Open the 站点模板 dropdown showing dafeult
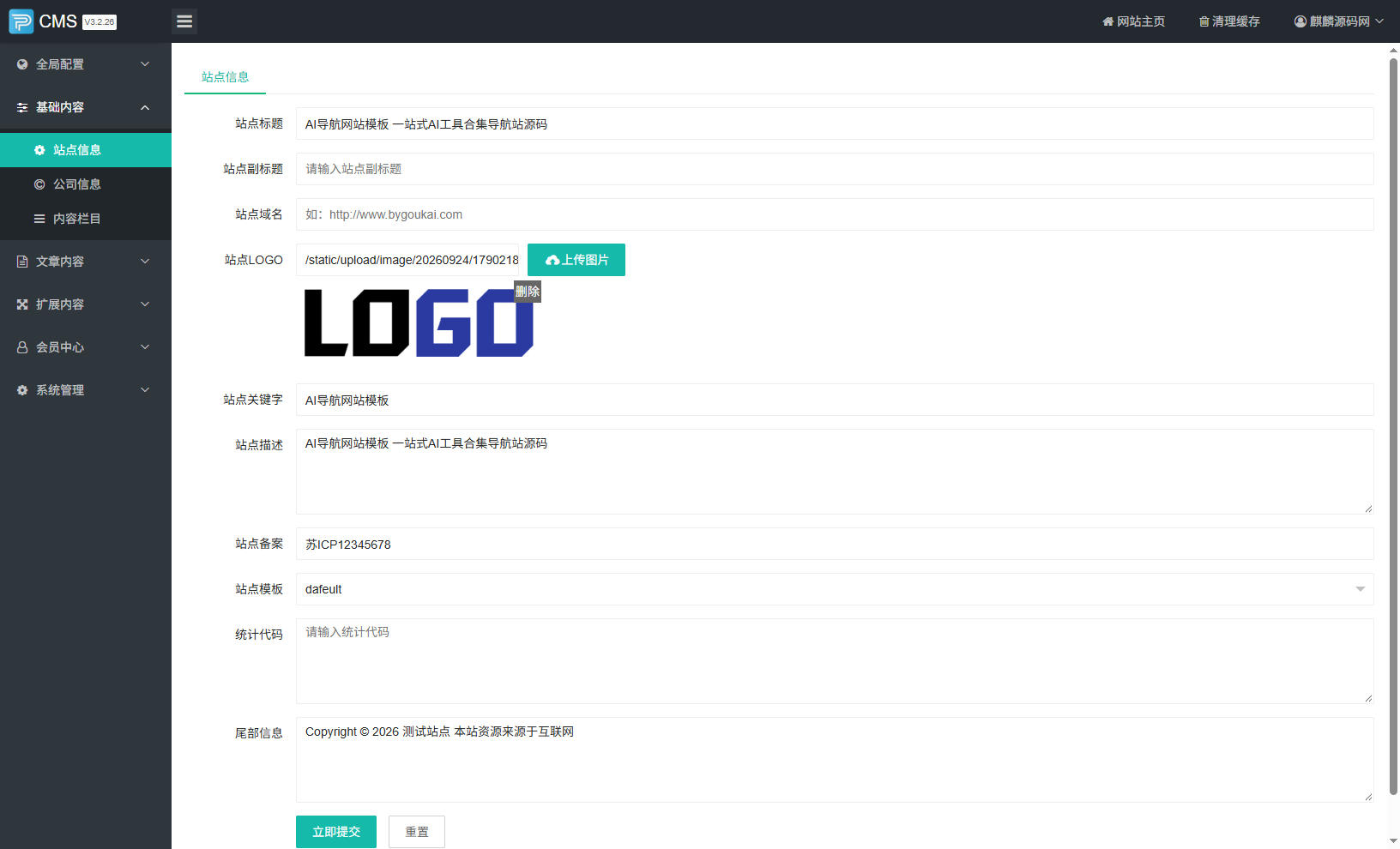The width and height of the screenshot is (1400, 849). (x=835, y=589)
